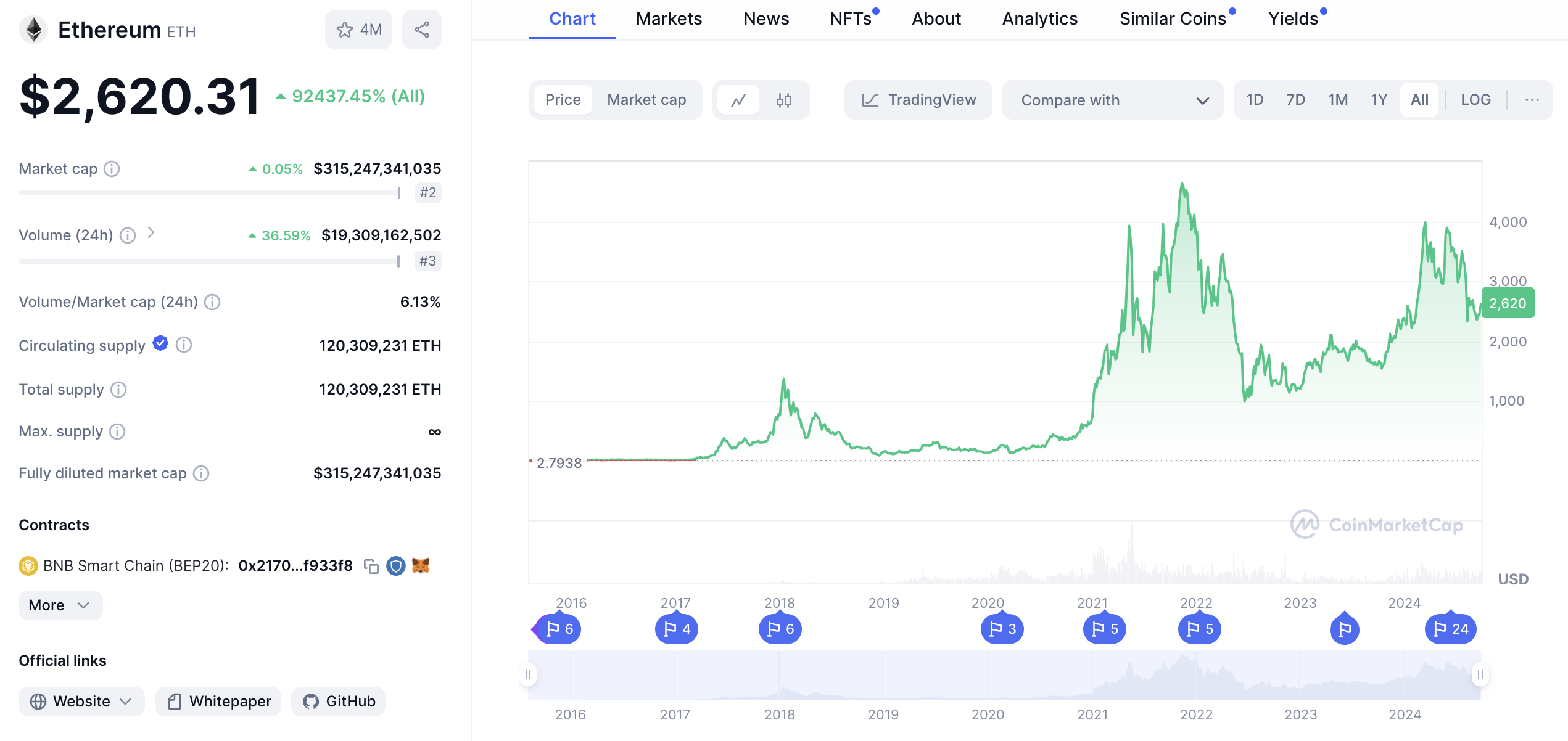1568x741 pixels.
Task: Add Ethereum to watchlist with star button
Action: (x=358, y=30)
